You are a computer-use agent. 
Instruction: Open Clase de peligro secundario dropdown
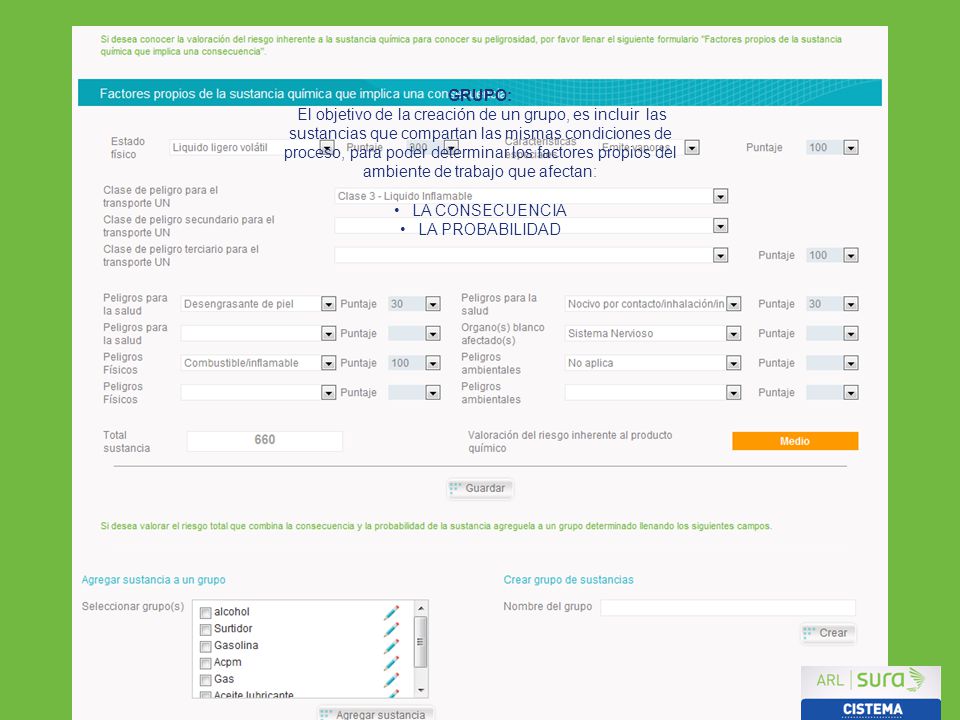tap(720, 226)
